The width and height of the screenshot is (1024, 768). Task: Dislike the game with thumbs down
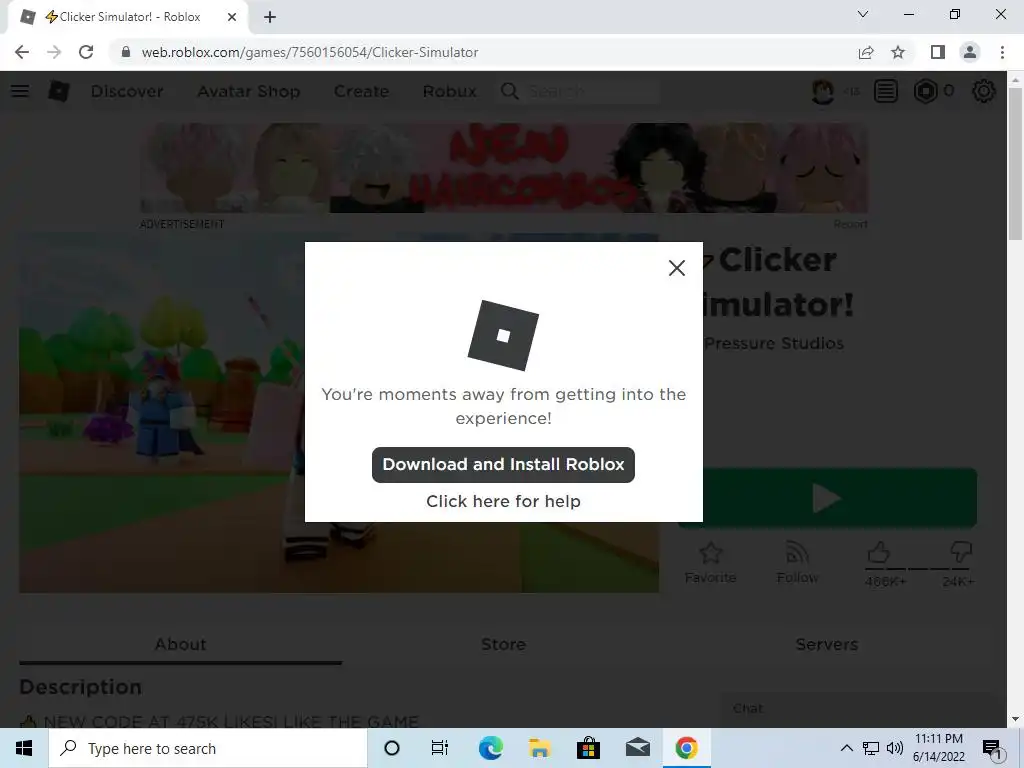tap(960, 552)
